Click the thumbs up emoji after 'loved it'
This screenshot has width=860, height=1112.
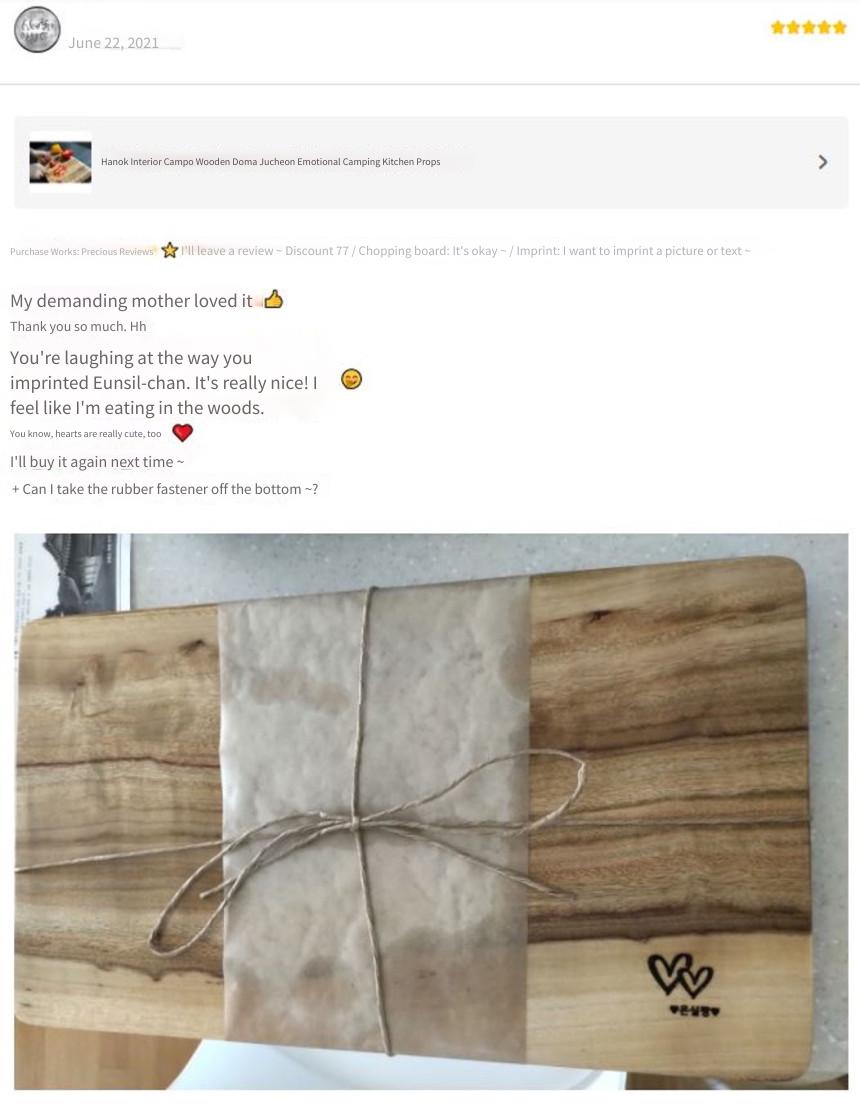point(274,300)
